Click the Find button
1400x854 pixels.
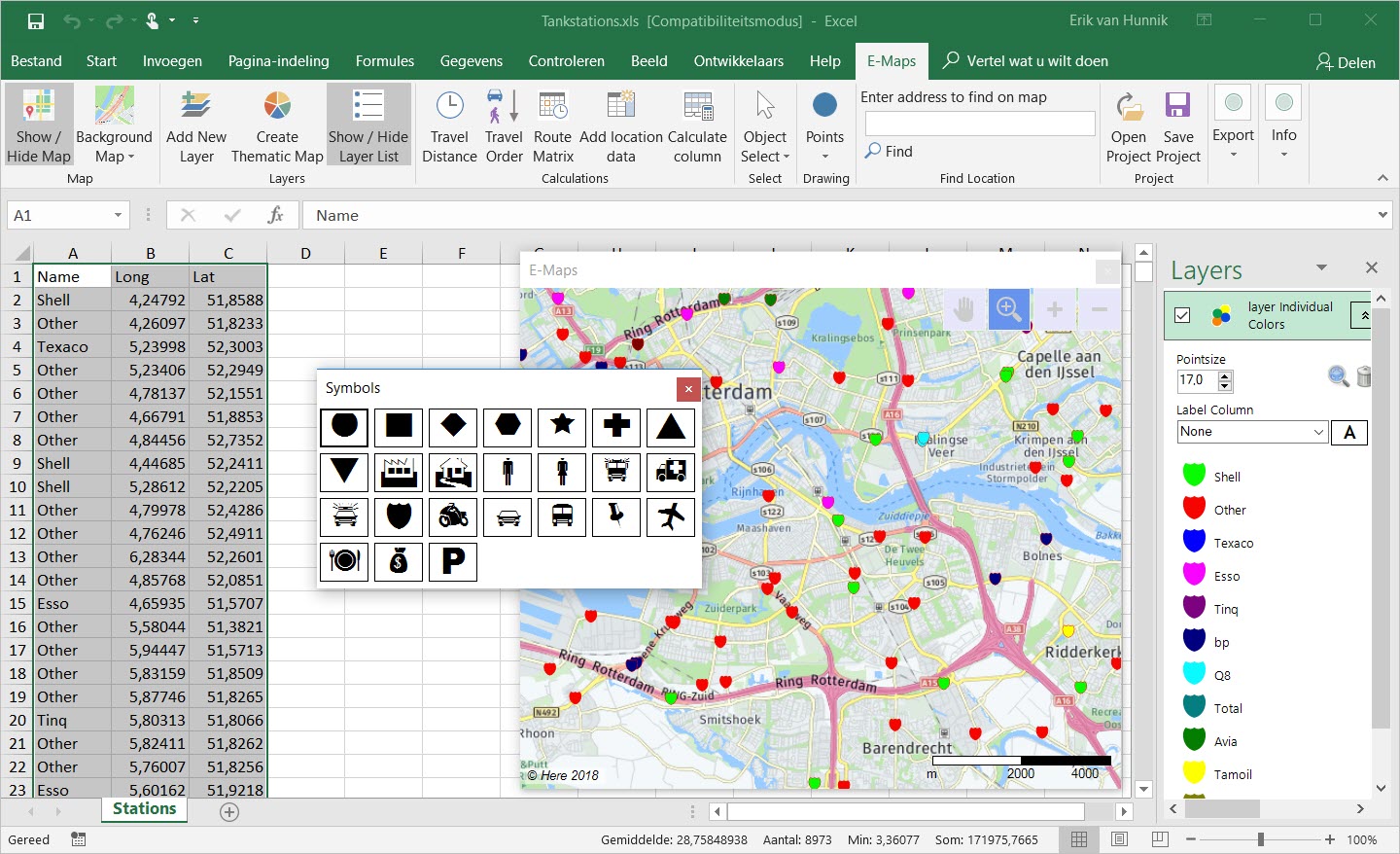pyautogui.click(x=889, y=152)
